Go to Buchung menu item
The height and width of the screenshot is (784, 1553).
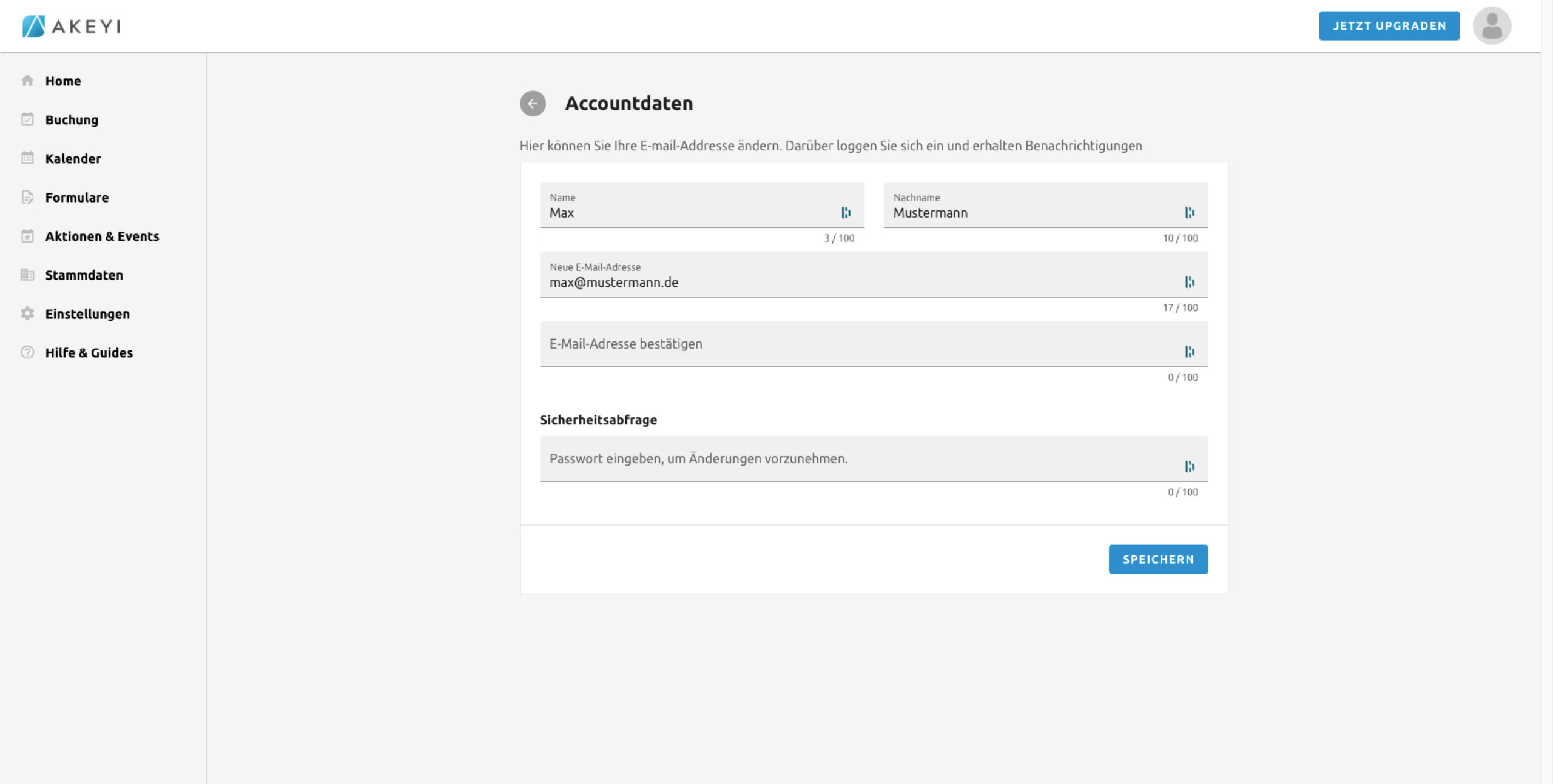[72, 120]
